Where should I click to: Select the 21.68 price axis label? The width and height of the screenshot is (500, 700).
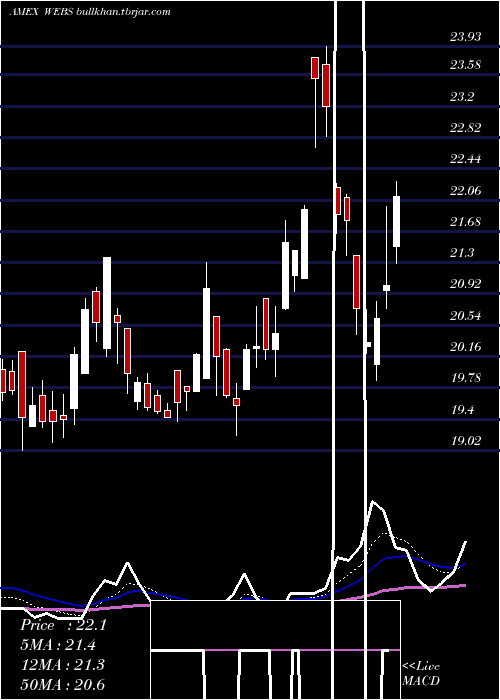pos(466,221)
